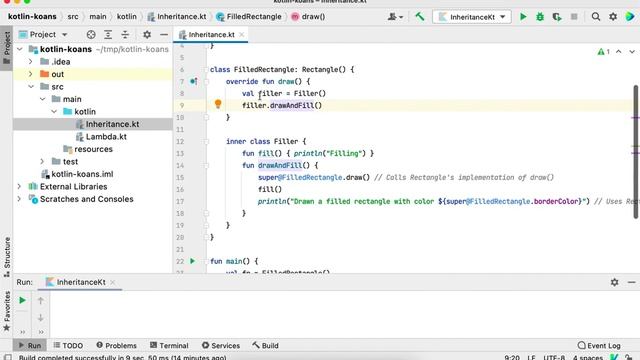Image resolution: width=640 pixels, height=360 pixels.
Task: Open the Services tool window
Action: [221, 345]
